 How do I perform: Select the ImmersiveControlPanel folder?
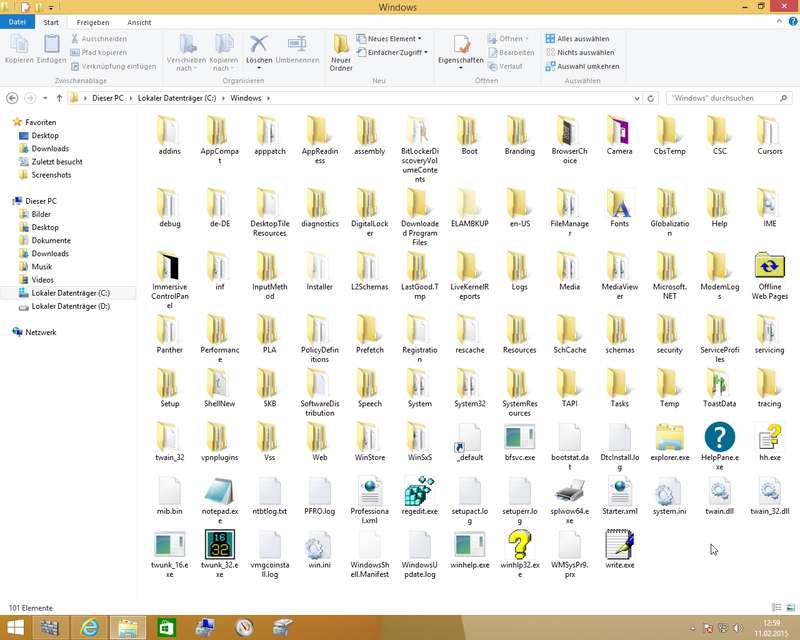click(x=169, y=280)
